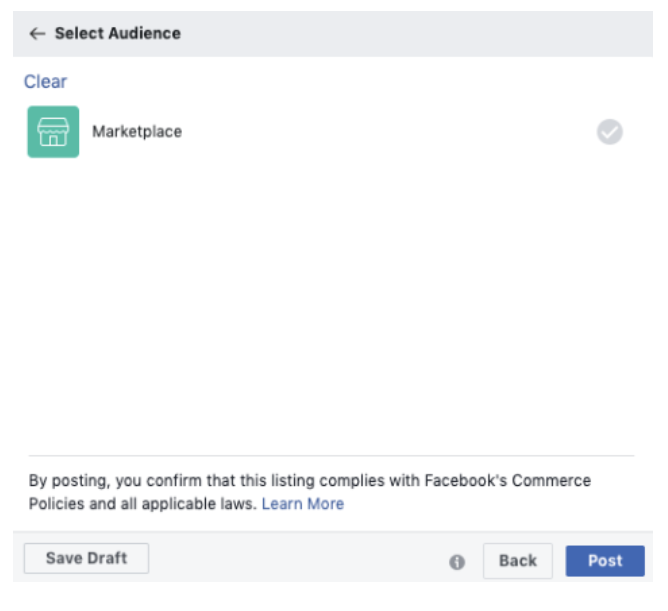Open the Learn More link
The width and height of the screenshot is (668, 611).
coord(302,504)
